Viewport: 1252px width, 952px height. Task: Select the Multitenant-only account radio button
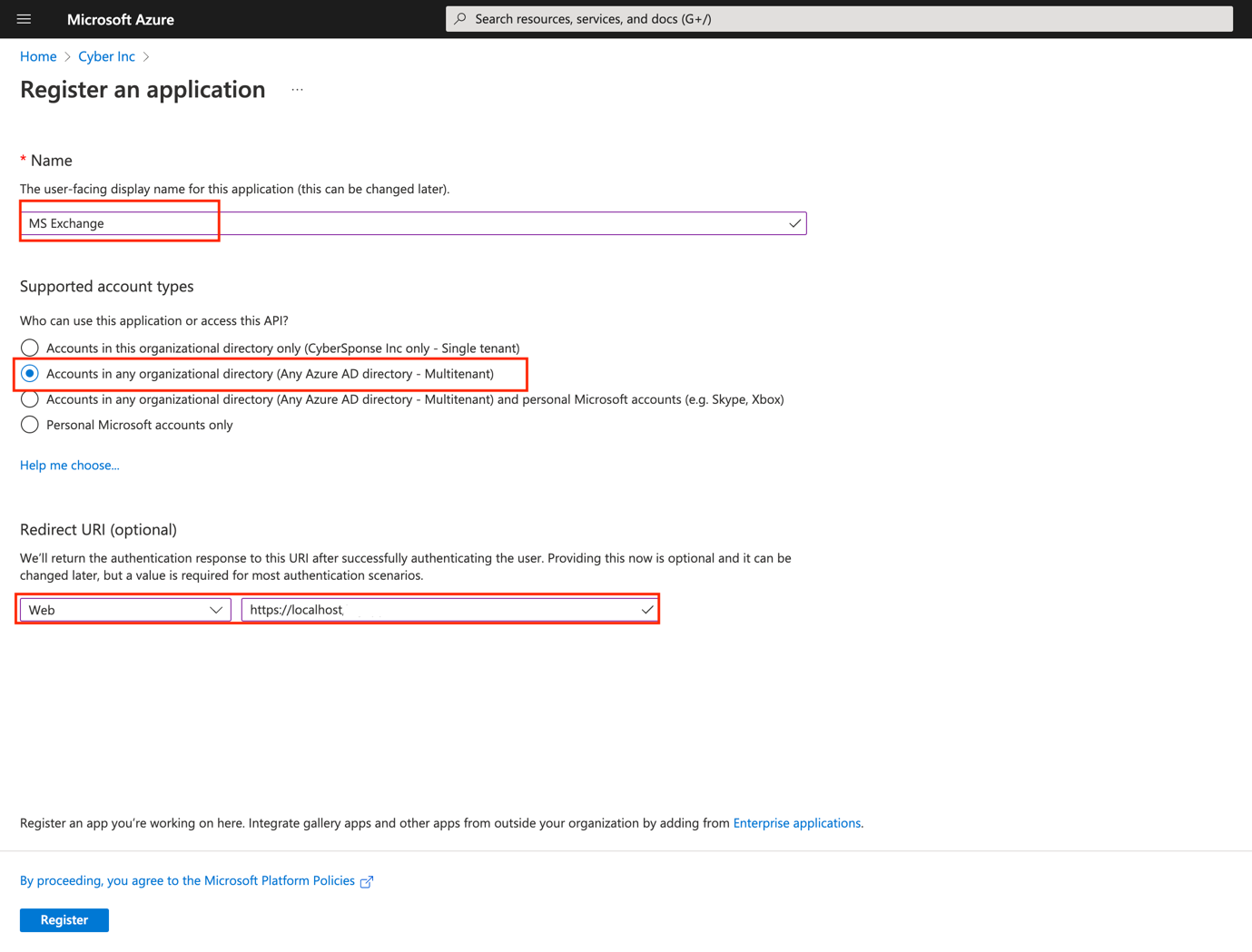click(x=30, y=374)
